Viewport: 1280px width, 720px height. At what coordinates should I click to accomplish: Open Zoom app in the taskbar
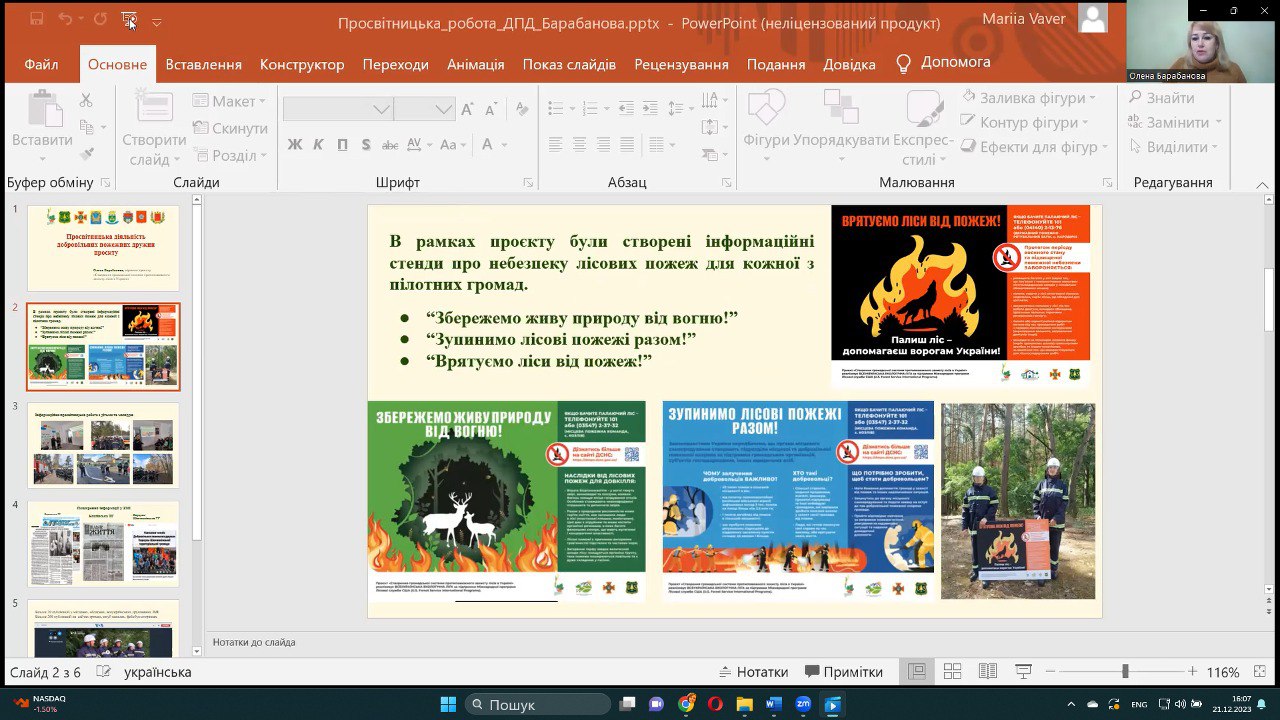tap(803, 705)
